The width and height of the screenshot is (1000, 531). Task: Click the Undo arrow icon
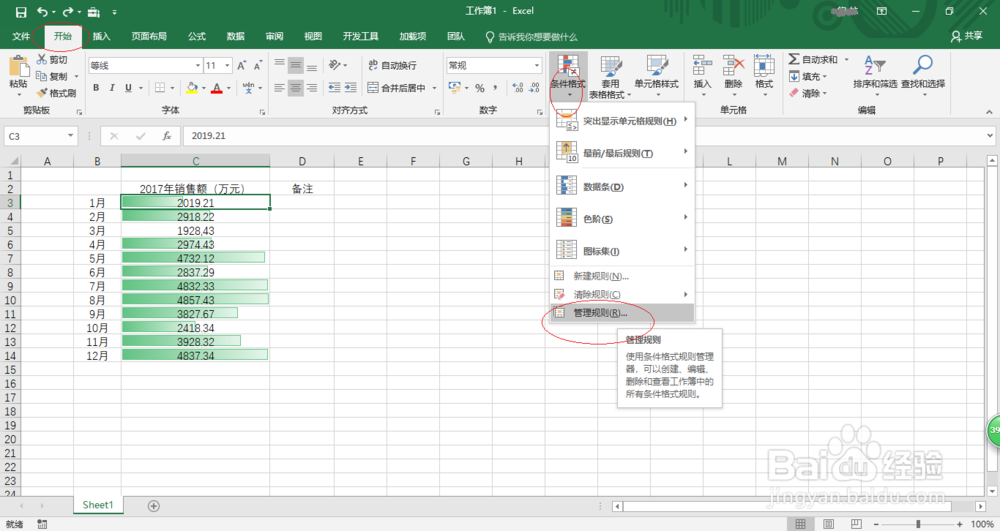click(x=42, y=11)
